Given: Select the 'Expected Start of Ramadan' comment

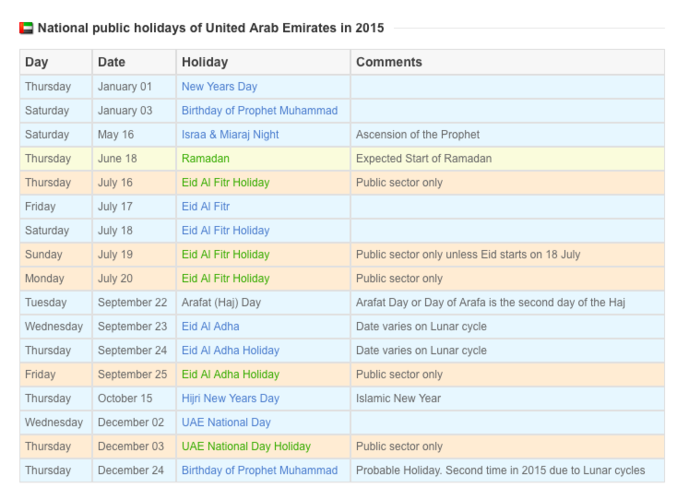Looking at the screenshot, I should pyautogui.click(x=424, y=158).
